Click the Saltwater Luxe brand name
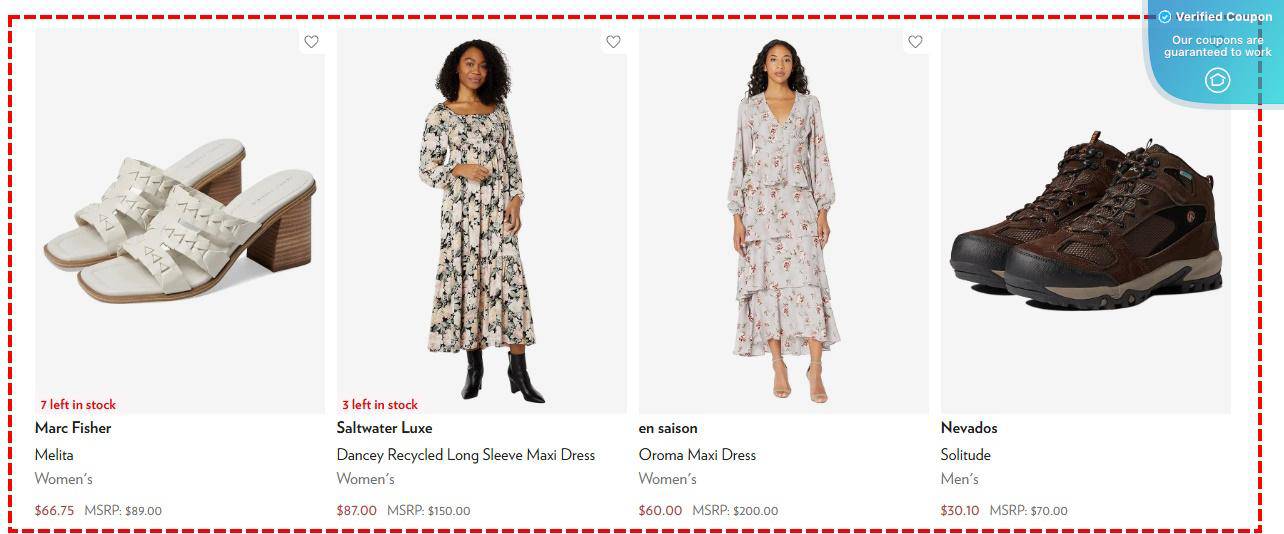The image size is (1284, 534). click(385, 428)
